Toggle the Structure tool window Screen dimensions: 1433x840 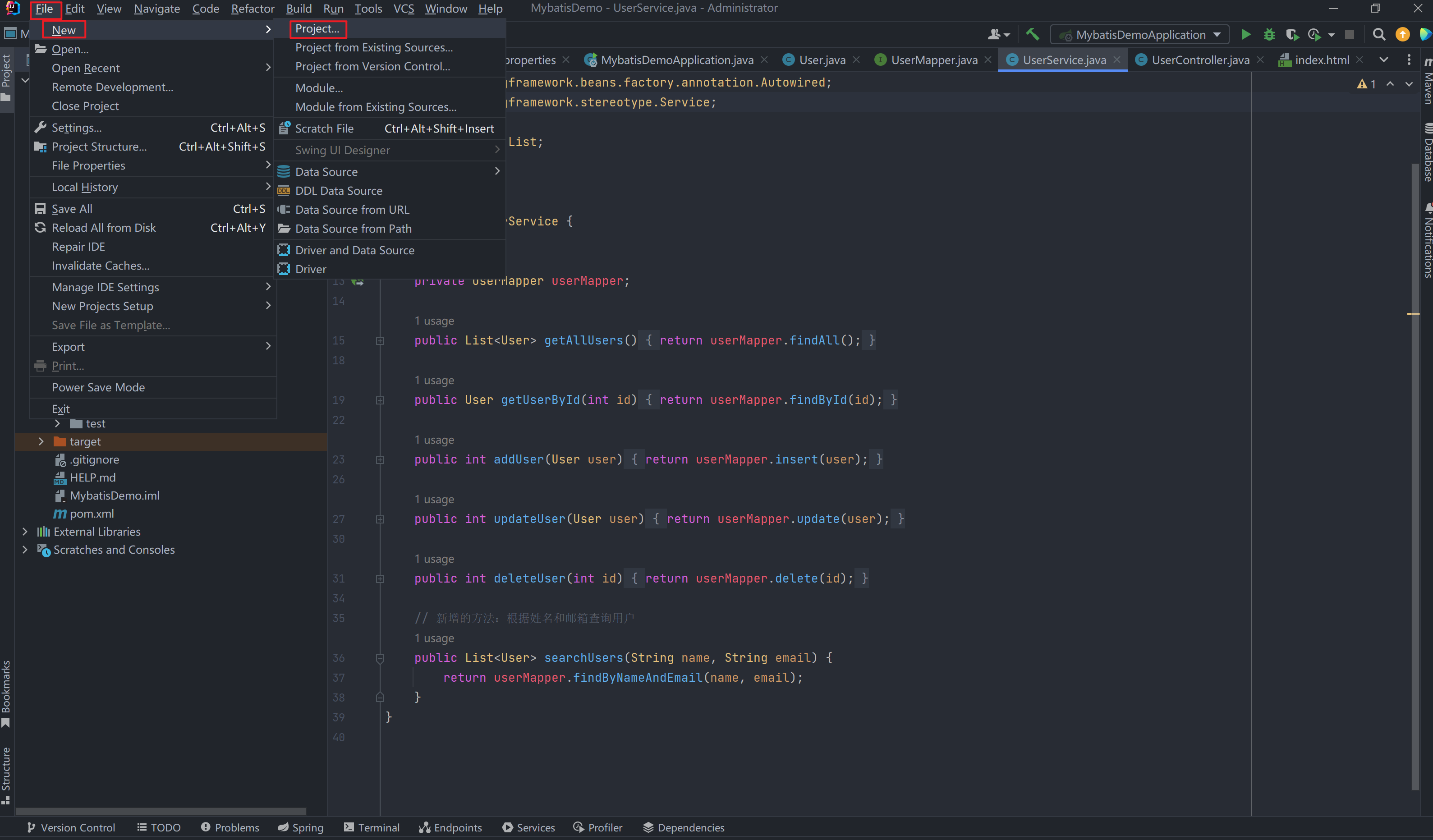pyautogui.click(x=7, y=773)
